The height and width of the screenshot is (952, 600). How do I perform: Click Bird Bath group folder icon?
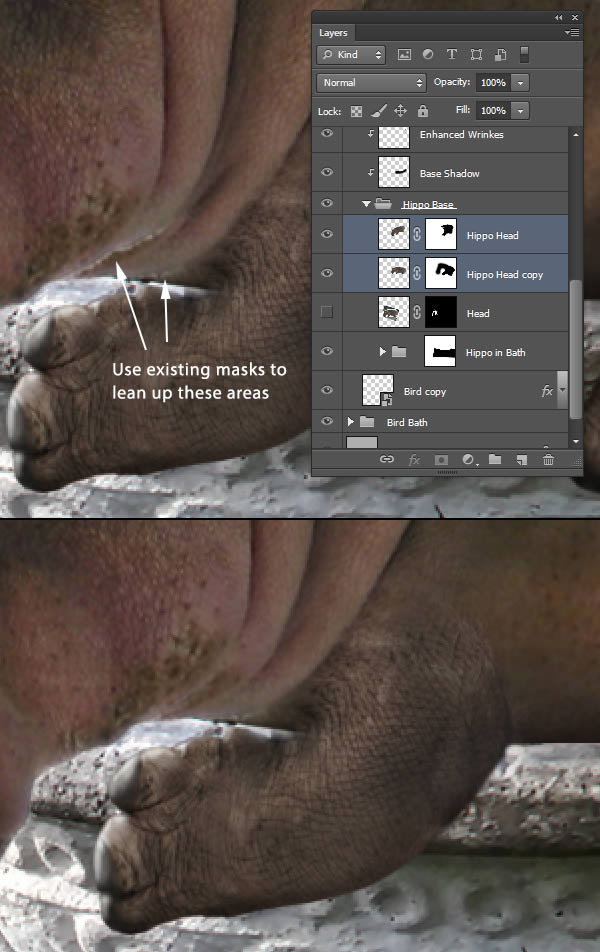[x=367, y=421]
